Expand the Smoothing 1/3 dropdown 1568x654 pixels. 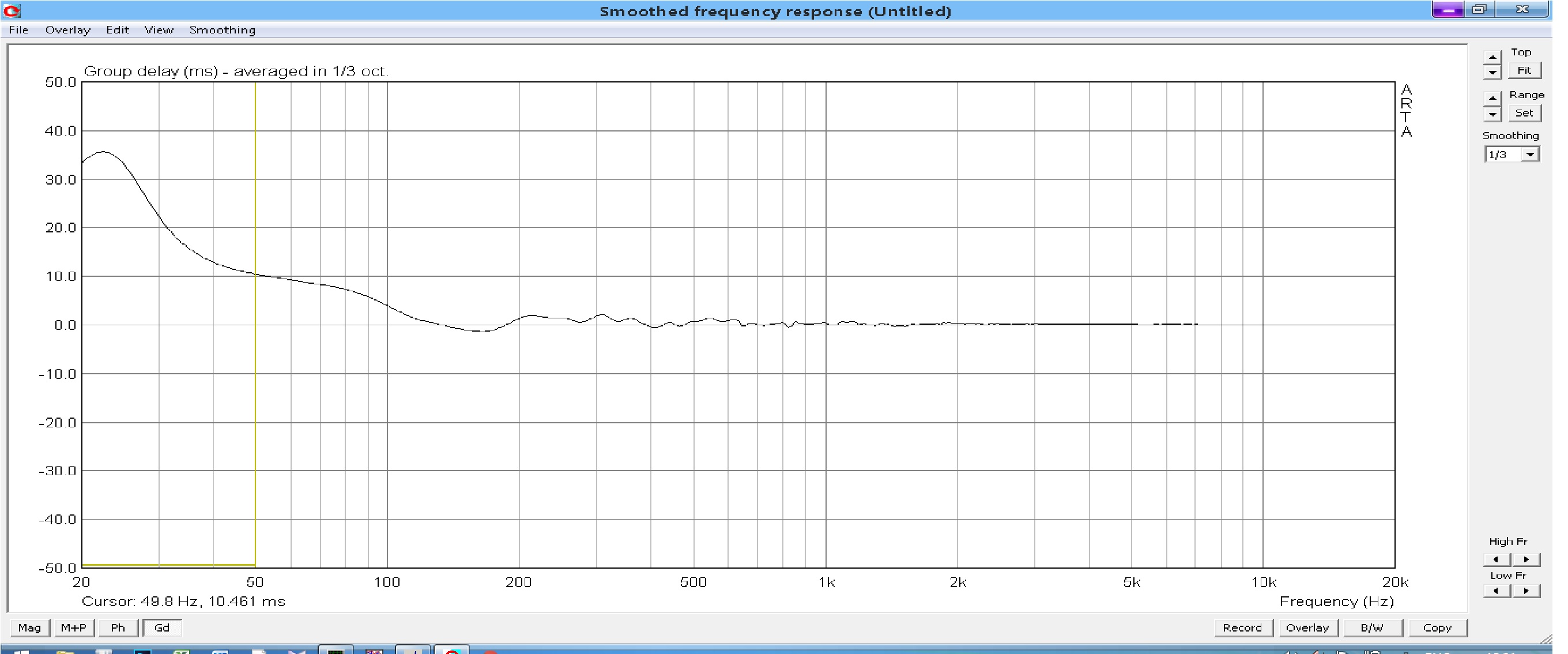click(x=1529, y=155)
